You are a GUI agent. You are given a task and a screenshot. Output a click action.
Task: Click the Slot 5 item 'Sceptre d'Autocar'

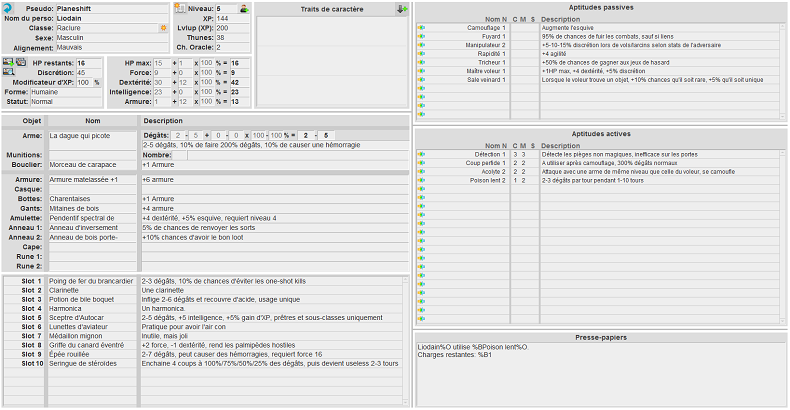click(x=93, y=317)
